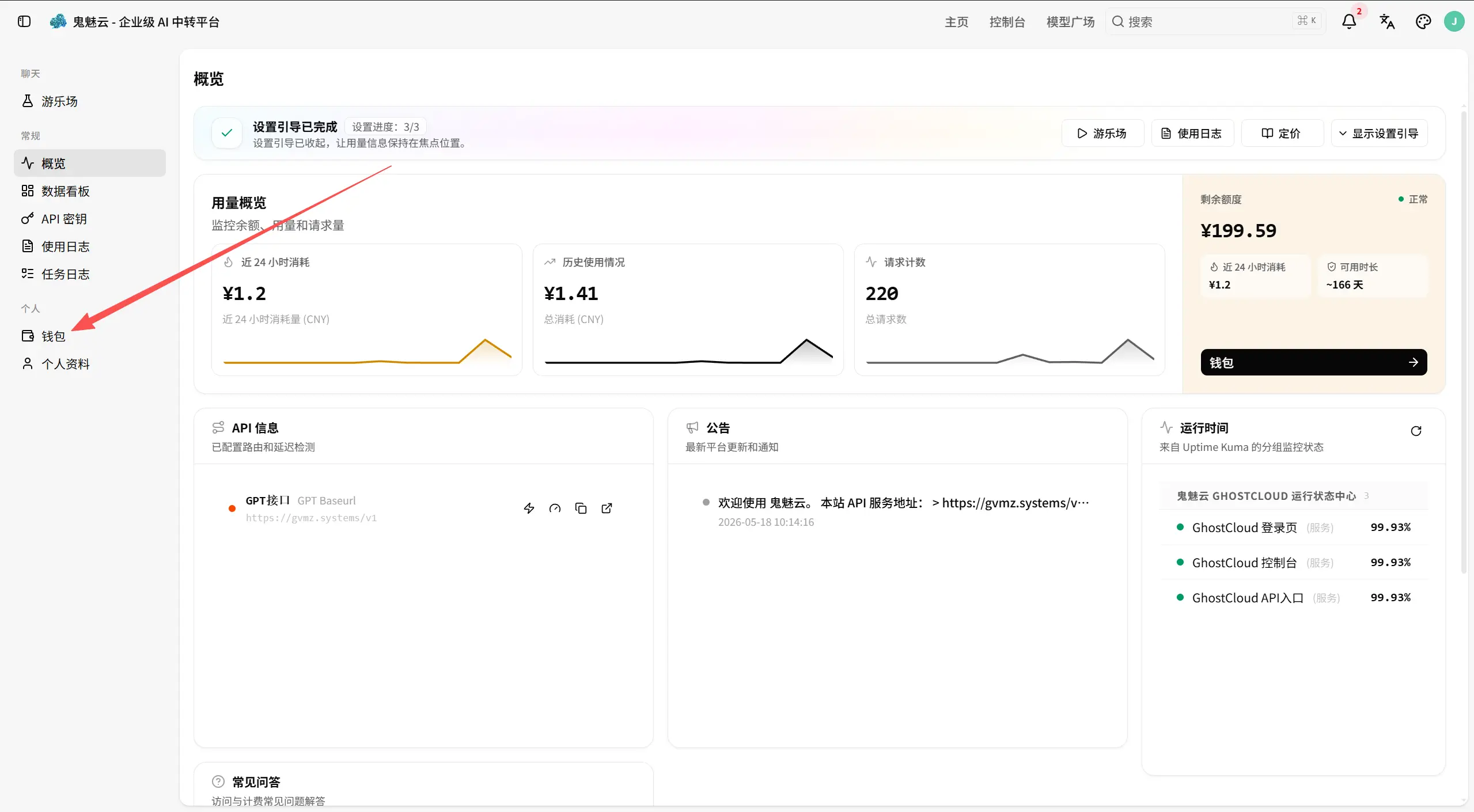Click the 鬼魅云 GHOSTCLOUD 运行状态中心 group header

[1294, 496]
